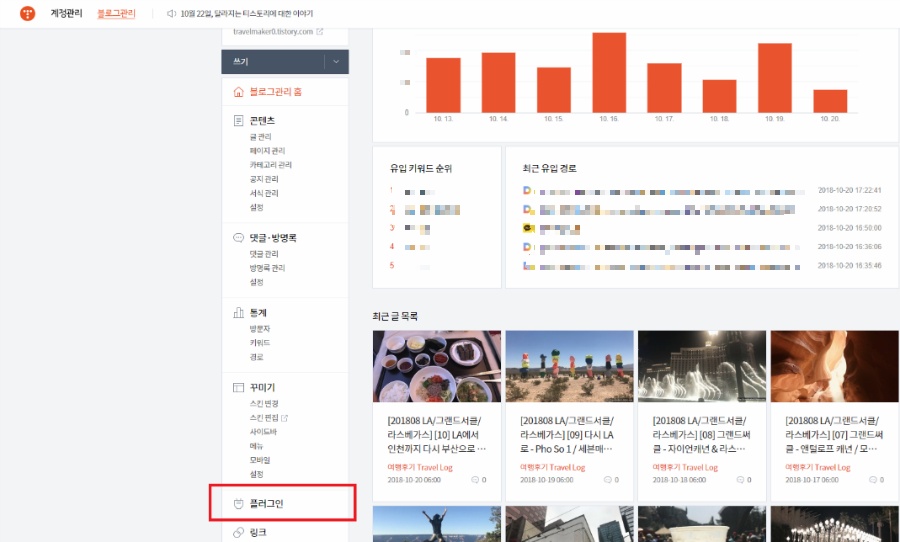
Task: Open 카테고리 관리 in the sidebar
Action: click(x=270, y=165)
